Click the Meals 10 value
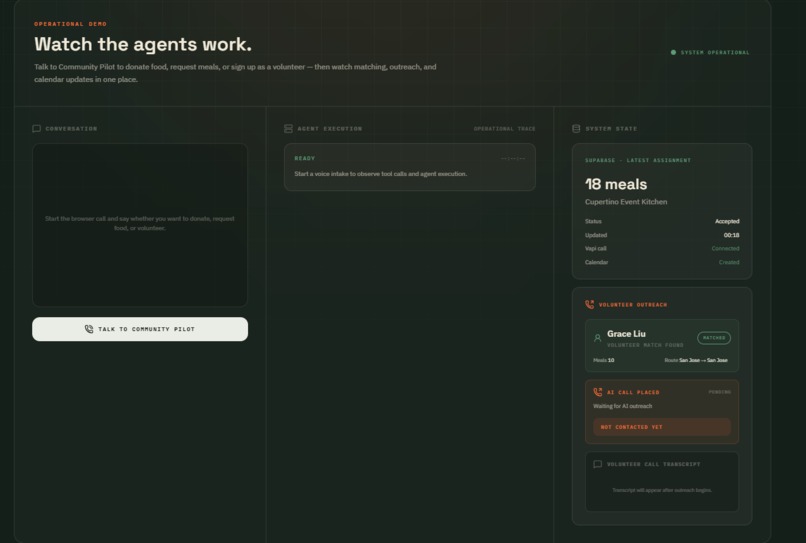The image size is (806, 543). point(604,360)
